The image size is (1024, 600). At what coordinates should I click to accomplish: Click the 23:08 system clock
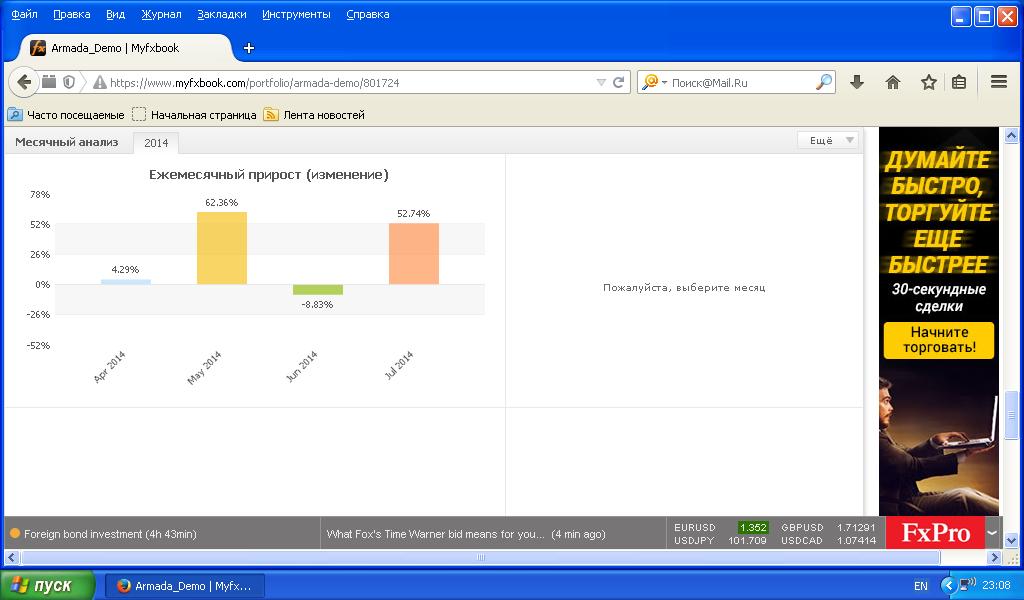pos(996,585)
